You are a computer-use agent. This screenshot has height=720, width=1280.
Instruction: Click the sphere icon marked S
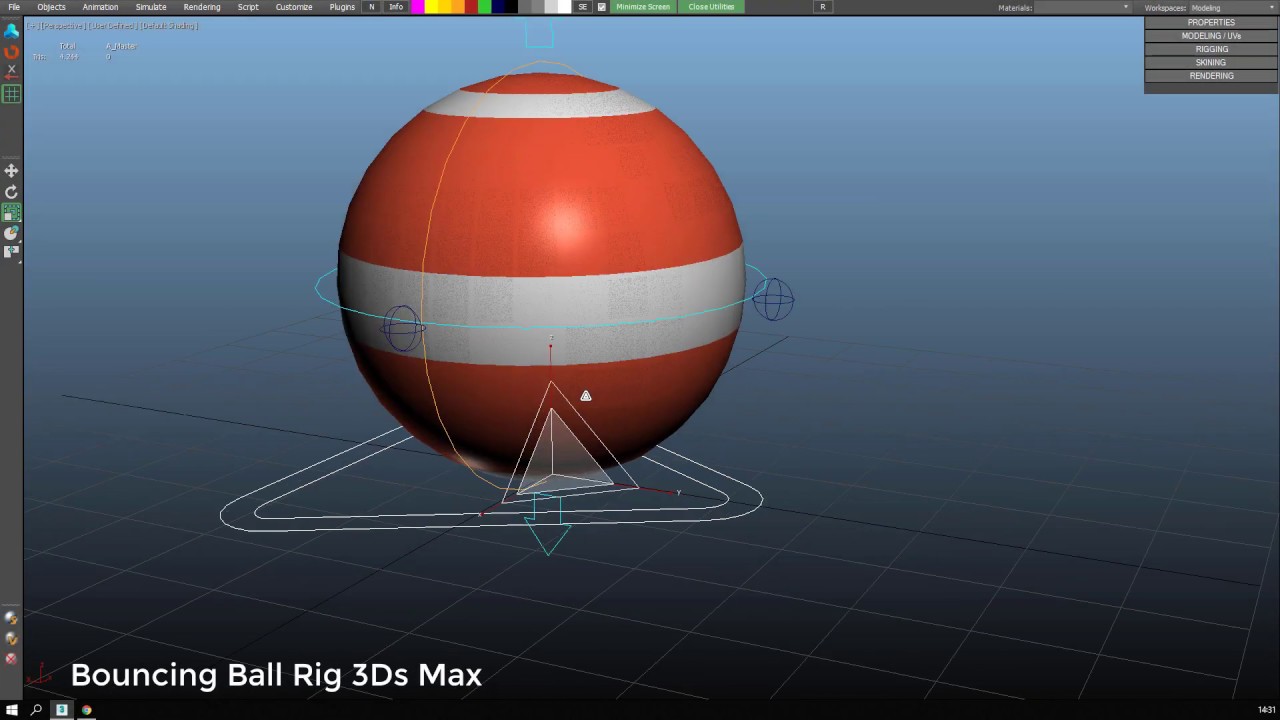(11, 618)
